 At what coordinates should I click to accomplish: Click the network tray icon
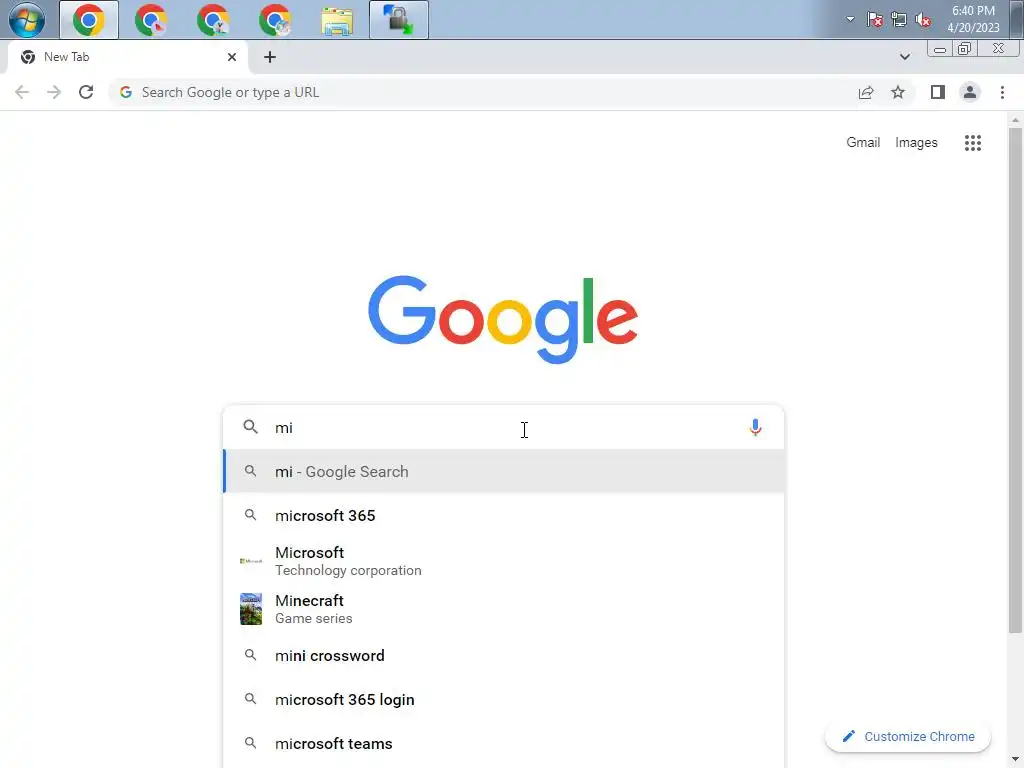point(899,20)
